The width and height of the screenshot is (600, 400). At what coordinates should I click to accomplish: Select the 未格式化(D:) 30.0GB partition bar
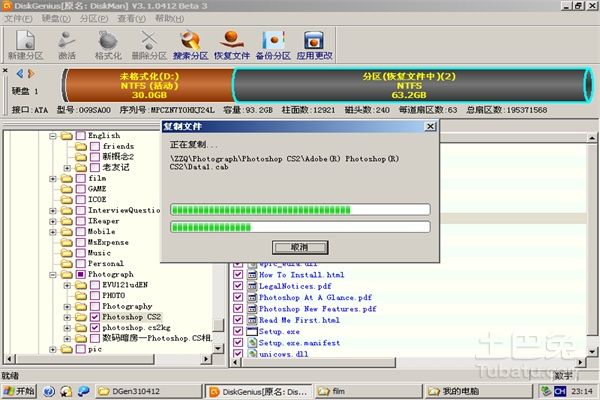148,85
